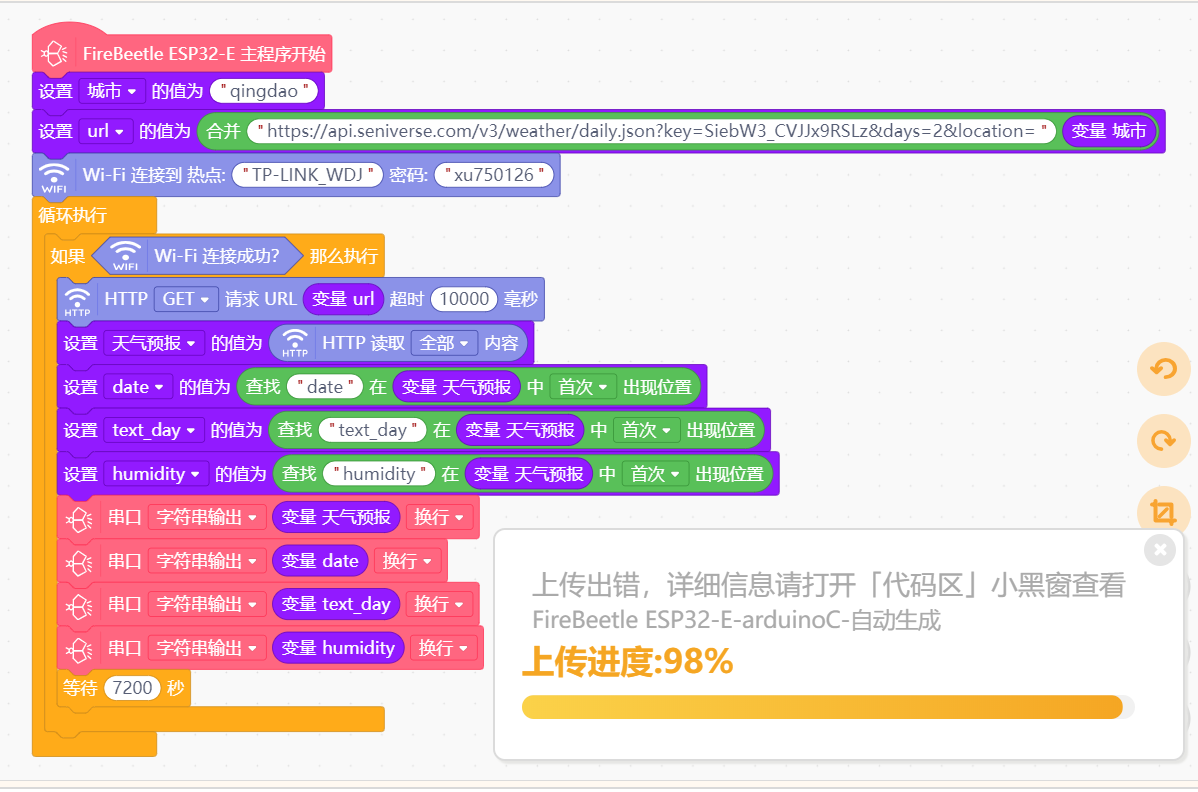Click the xu750126 password field
Screen dimensions: 1198x792
coord(494,175)
